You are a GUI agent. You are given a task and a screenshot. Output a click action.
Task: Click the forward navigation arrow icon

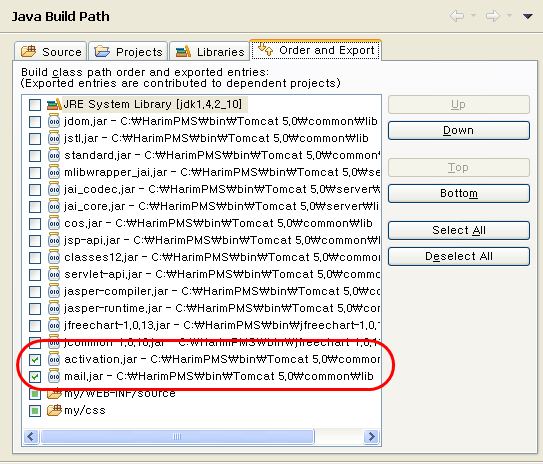[x=493, y=16]
